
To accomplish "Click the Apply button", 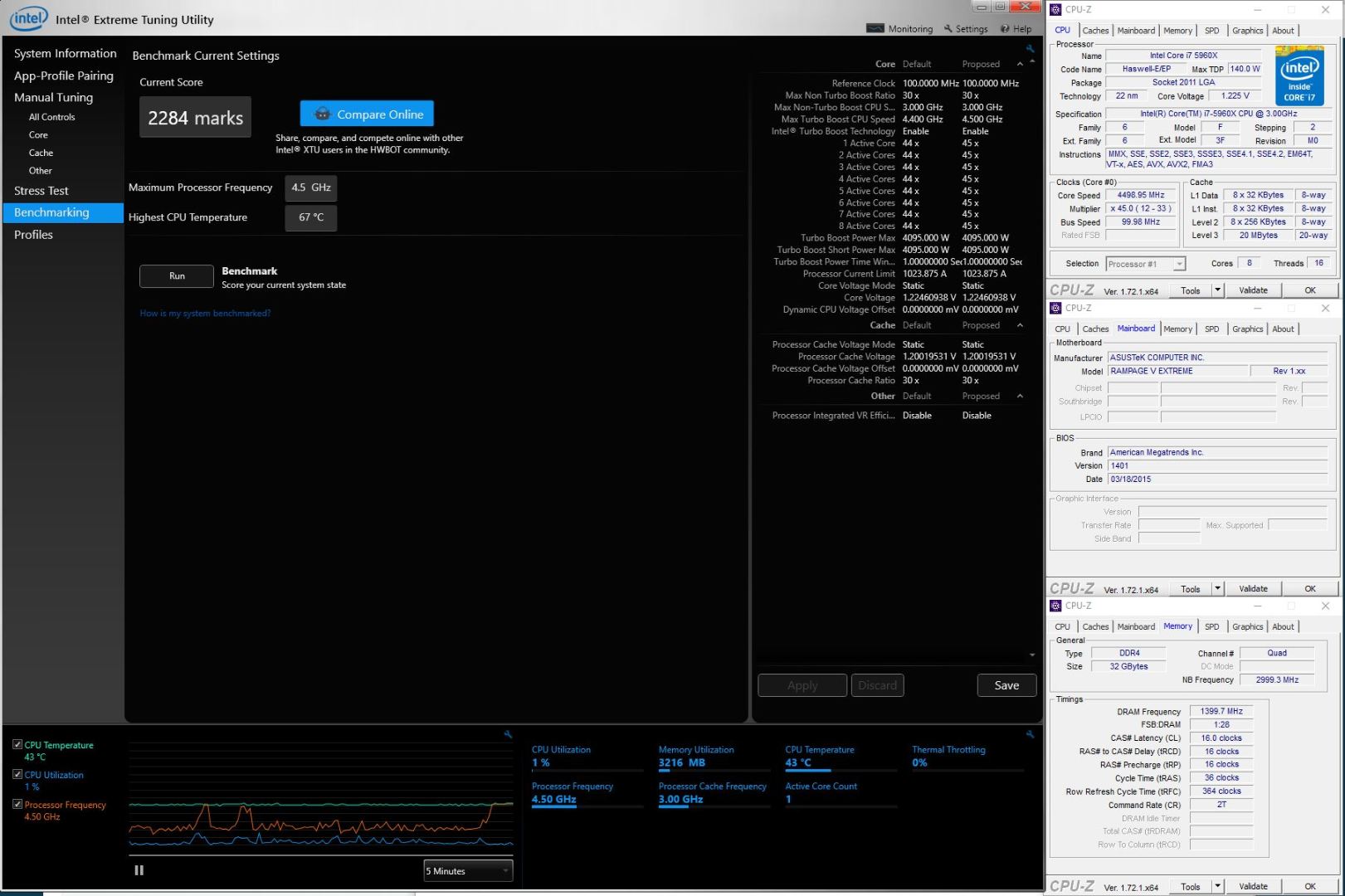I will click(802, 685).
